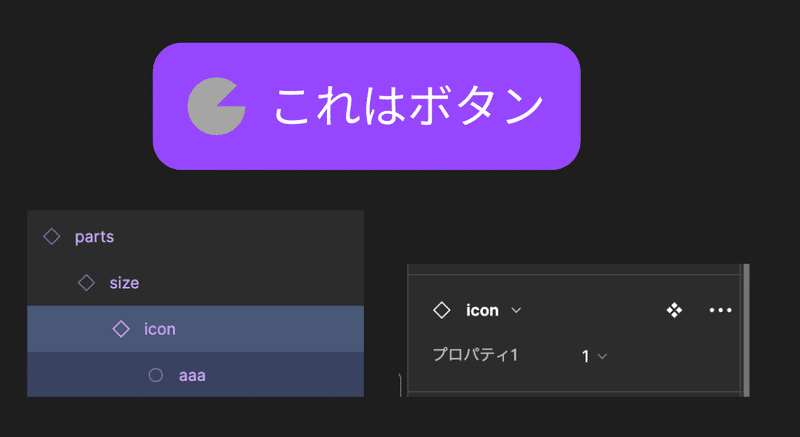Click the ellipse icon beside aaa layer

coord(156,375)
